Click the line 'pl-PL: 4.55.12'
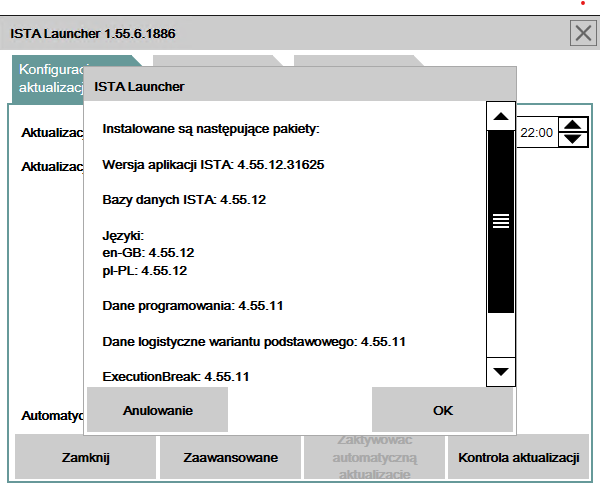 tap(145, 271)
